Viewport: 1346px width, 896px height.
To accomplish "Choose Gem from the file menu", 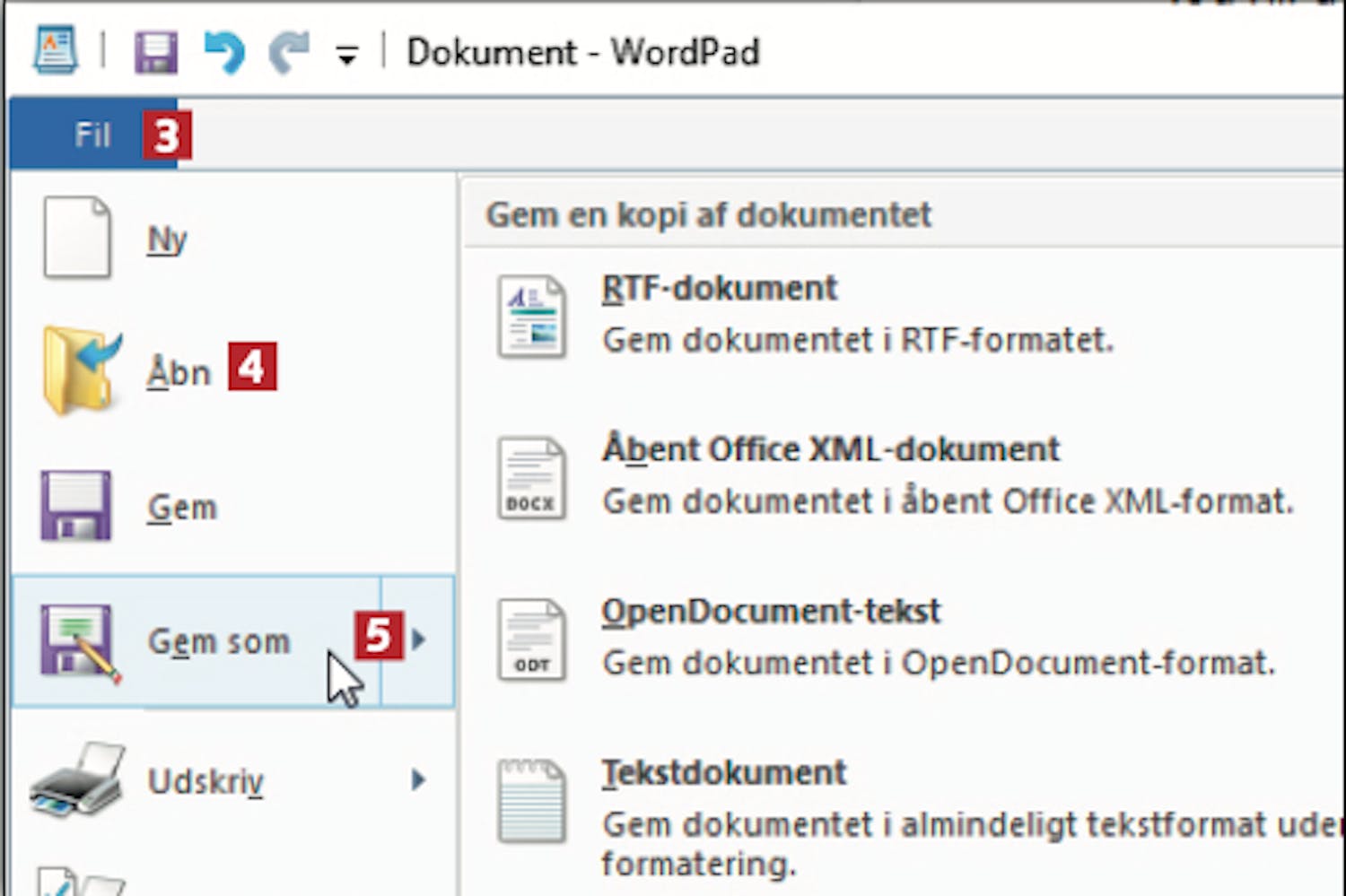I will point(182,508).
